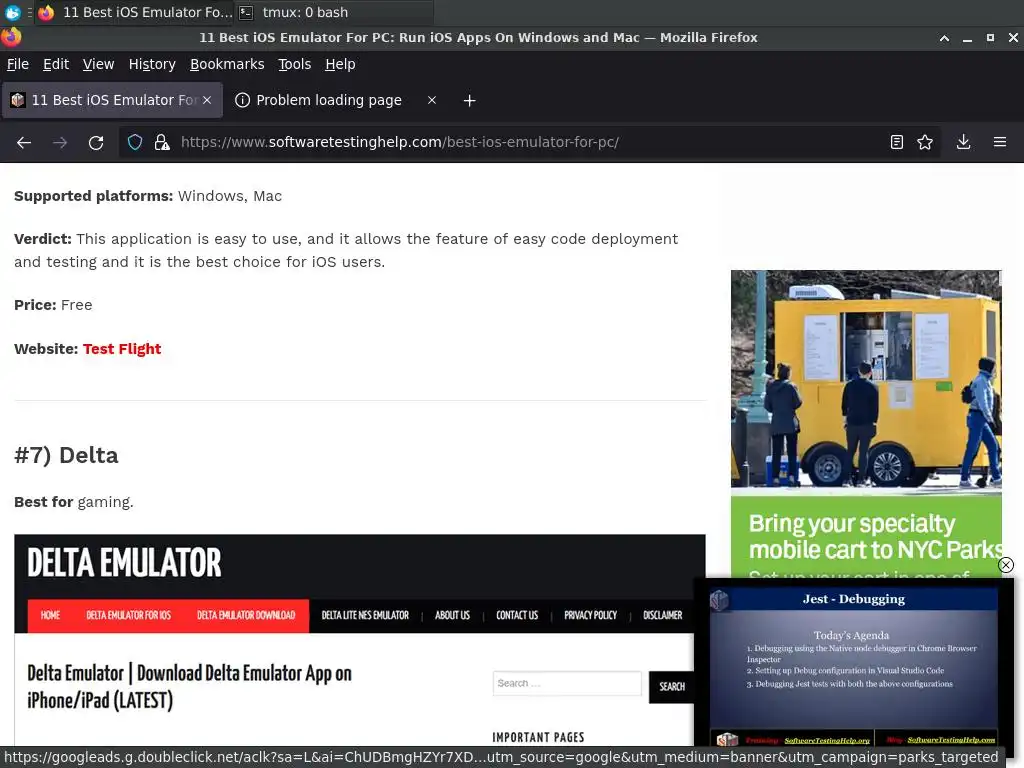The image size is (1024, 768).
Task: Reload the current page
Action: click(x=96, y=142)
